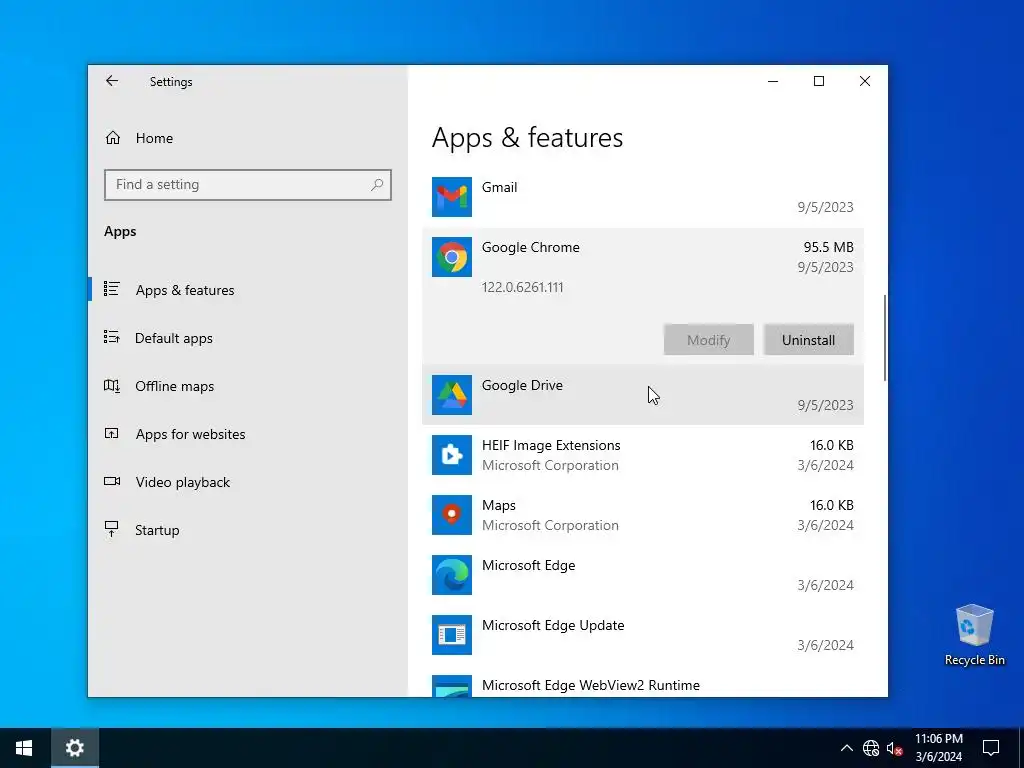Click the 16.0 KB size of Maps
This screenshot has height=768, width=1024.
point(831,505)
